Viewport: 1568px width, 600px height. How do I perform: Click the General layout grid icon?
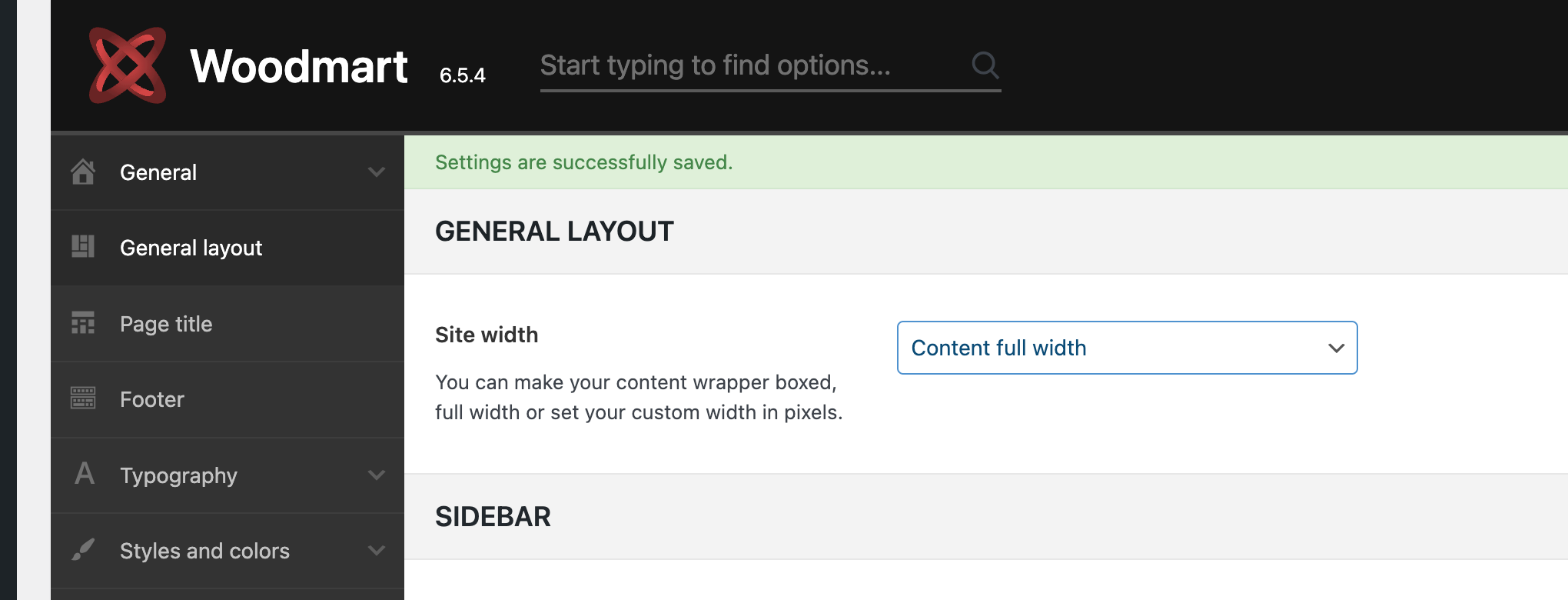tap(83, 246)
